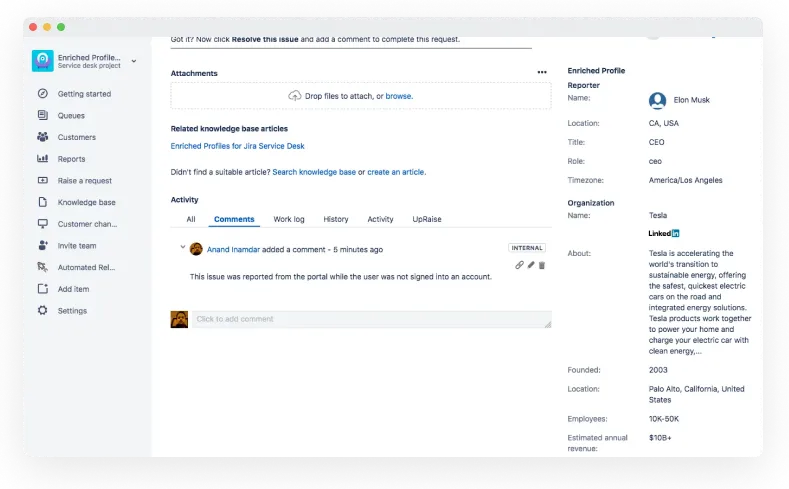Switch to the Work log tab
The image size is (789, 489).
(x=289, y=219)
